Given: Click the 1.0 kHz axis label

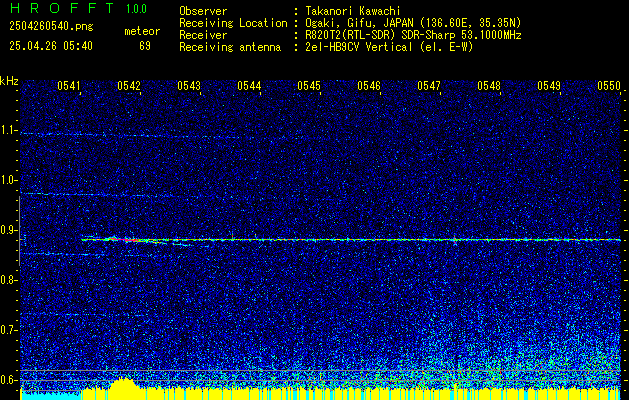Looking at the screenshot, I should click(9, 180).
